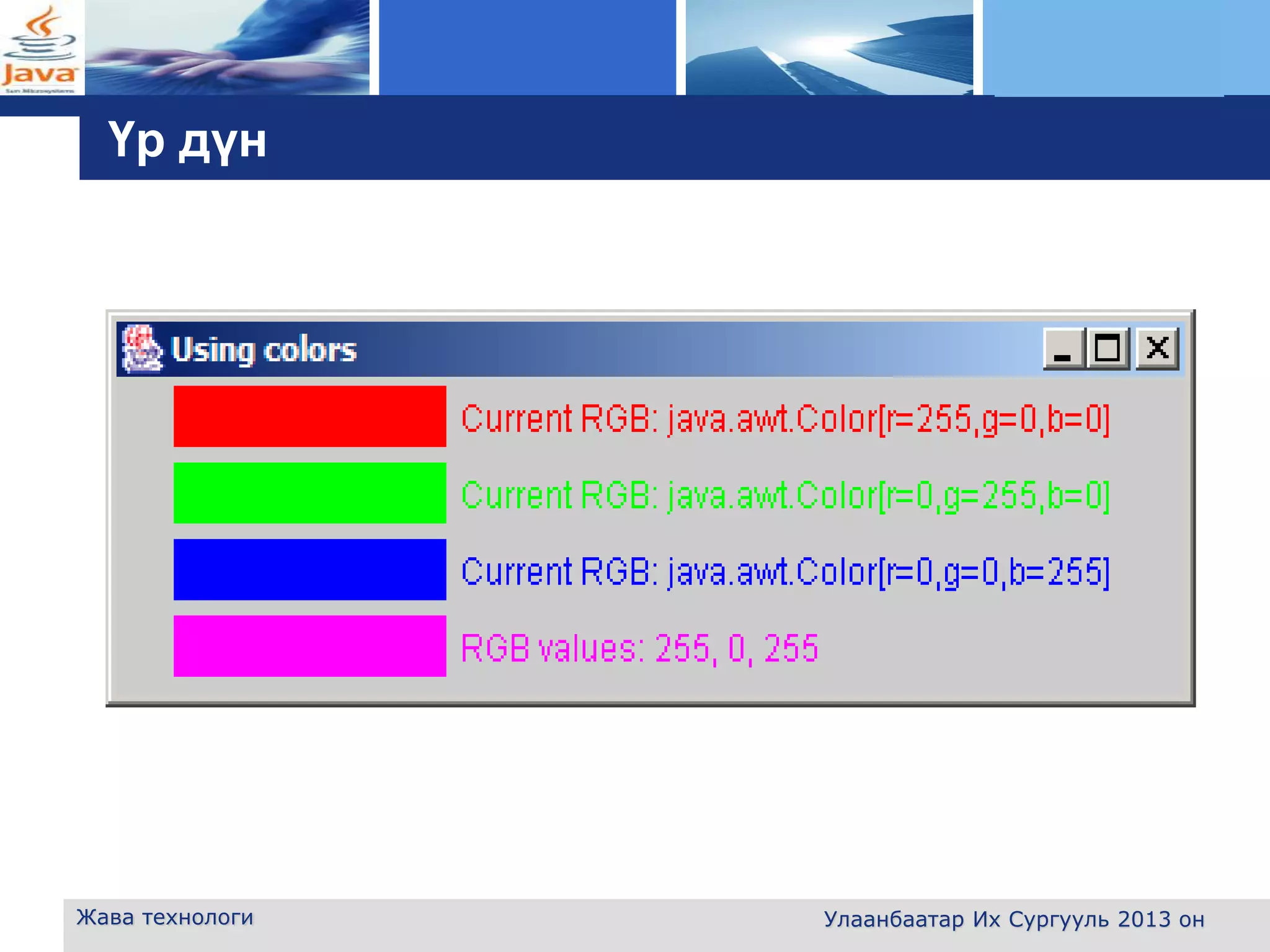
Task: Maximize the Using colors window
Action: pyautogui.click(x=1108, y=348)
